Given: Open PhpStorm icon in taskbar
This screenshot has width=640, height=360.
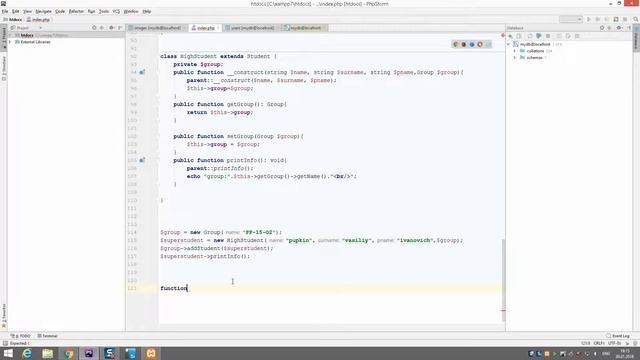Looking at the screenshot, I should point(89,353).
